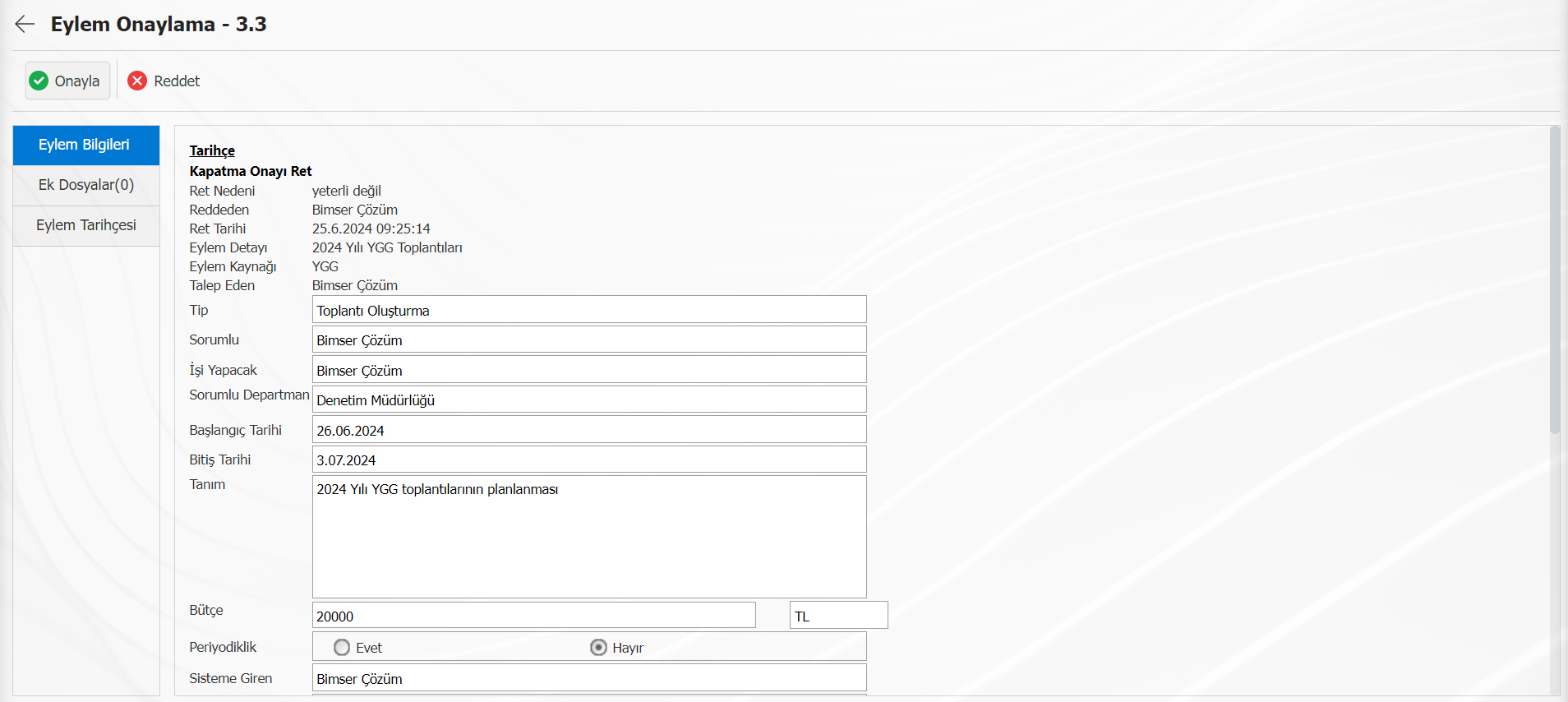Screen dimensions: 1568x702
Task: Click the Tip label
Action: point(199,310)
